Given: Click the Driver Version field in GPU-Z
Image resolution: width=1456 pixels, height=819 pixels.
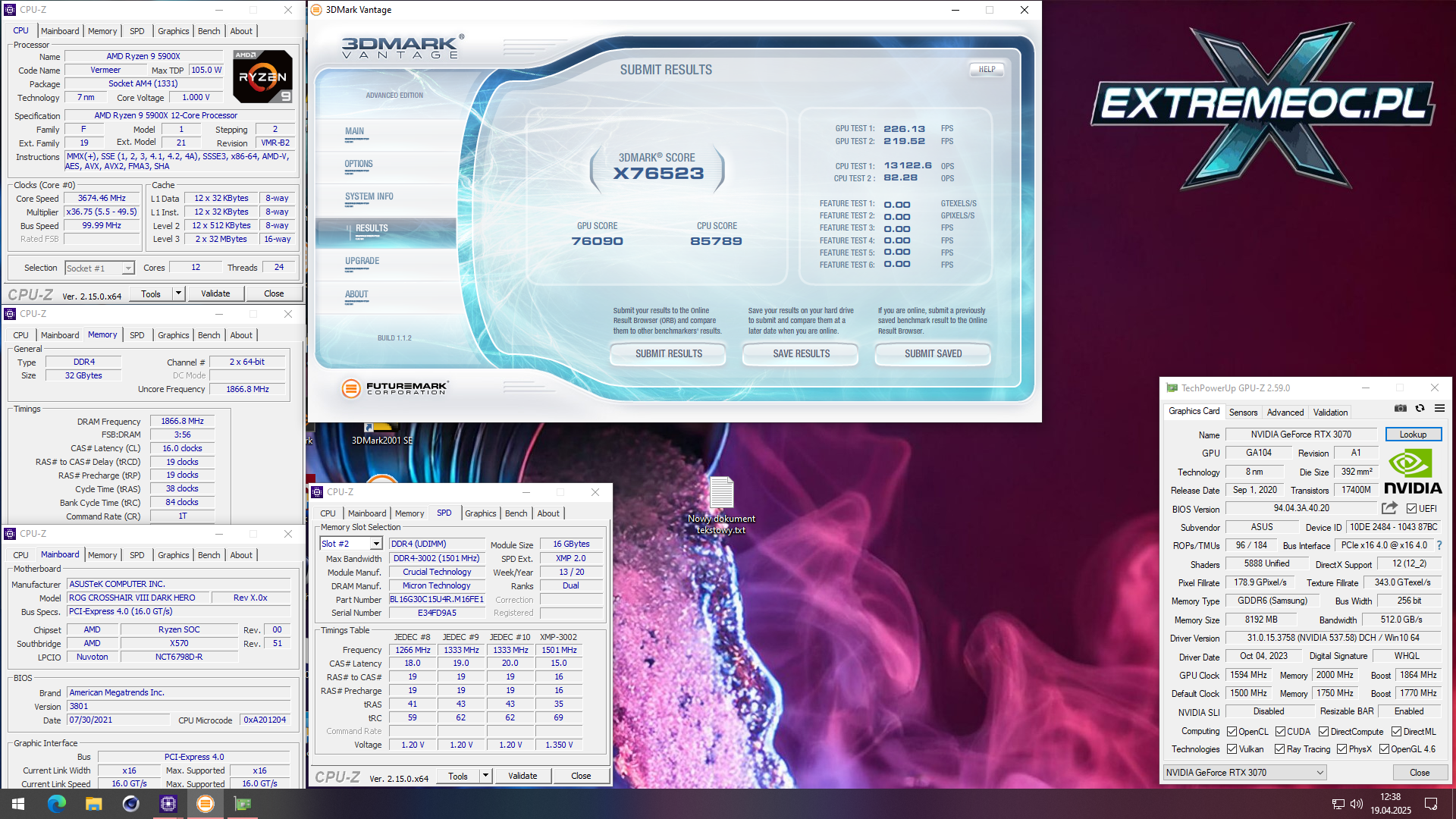Looking at the screenshot, I should pyautogui.click(x=1334, y=638).
